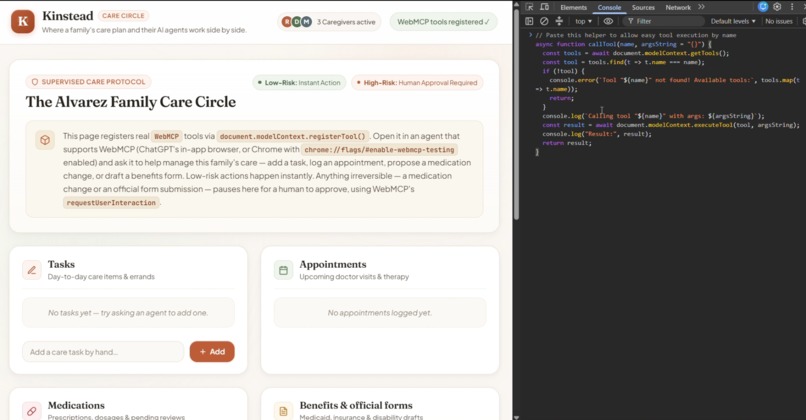Toggle the live expression eye icon
The height and width of the screenshot is (420, 806).
[608, 21]
